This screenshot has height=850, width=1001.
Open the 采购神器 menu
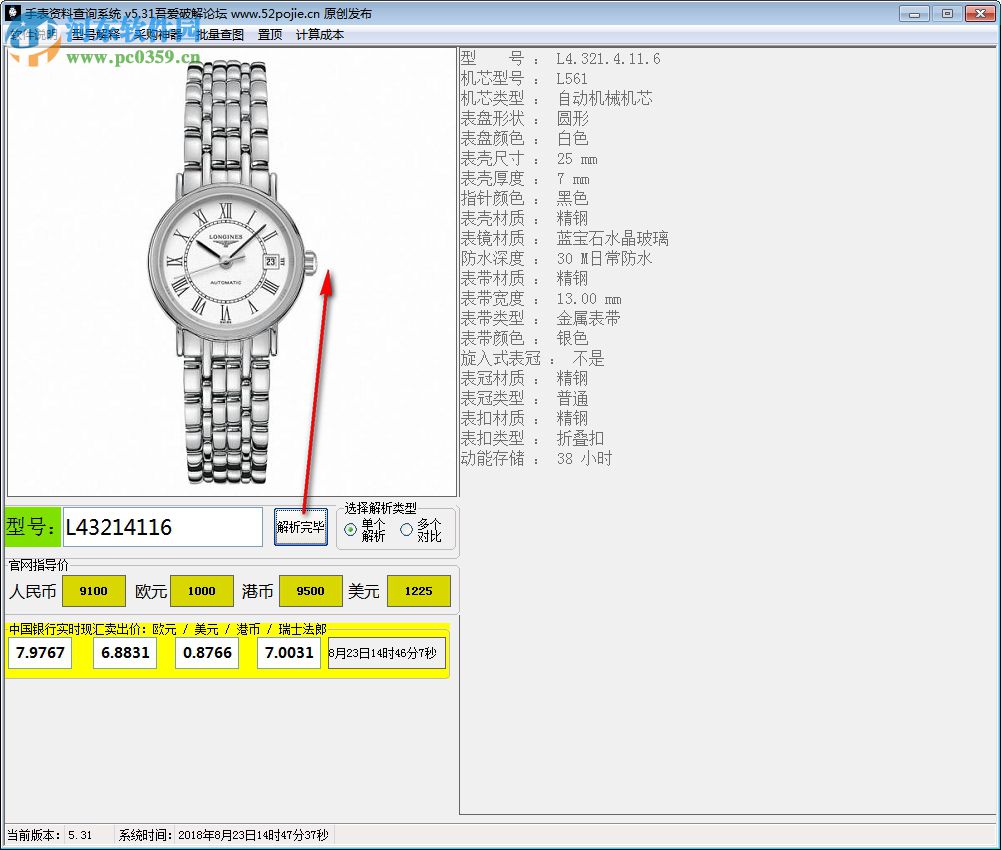pos(158,34)
